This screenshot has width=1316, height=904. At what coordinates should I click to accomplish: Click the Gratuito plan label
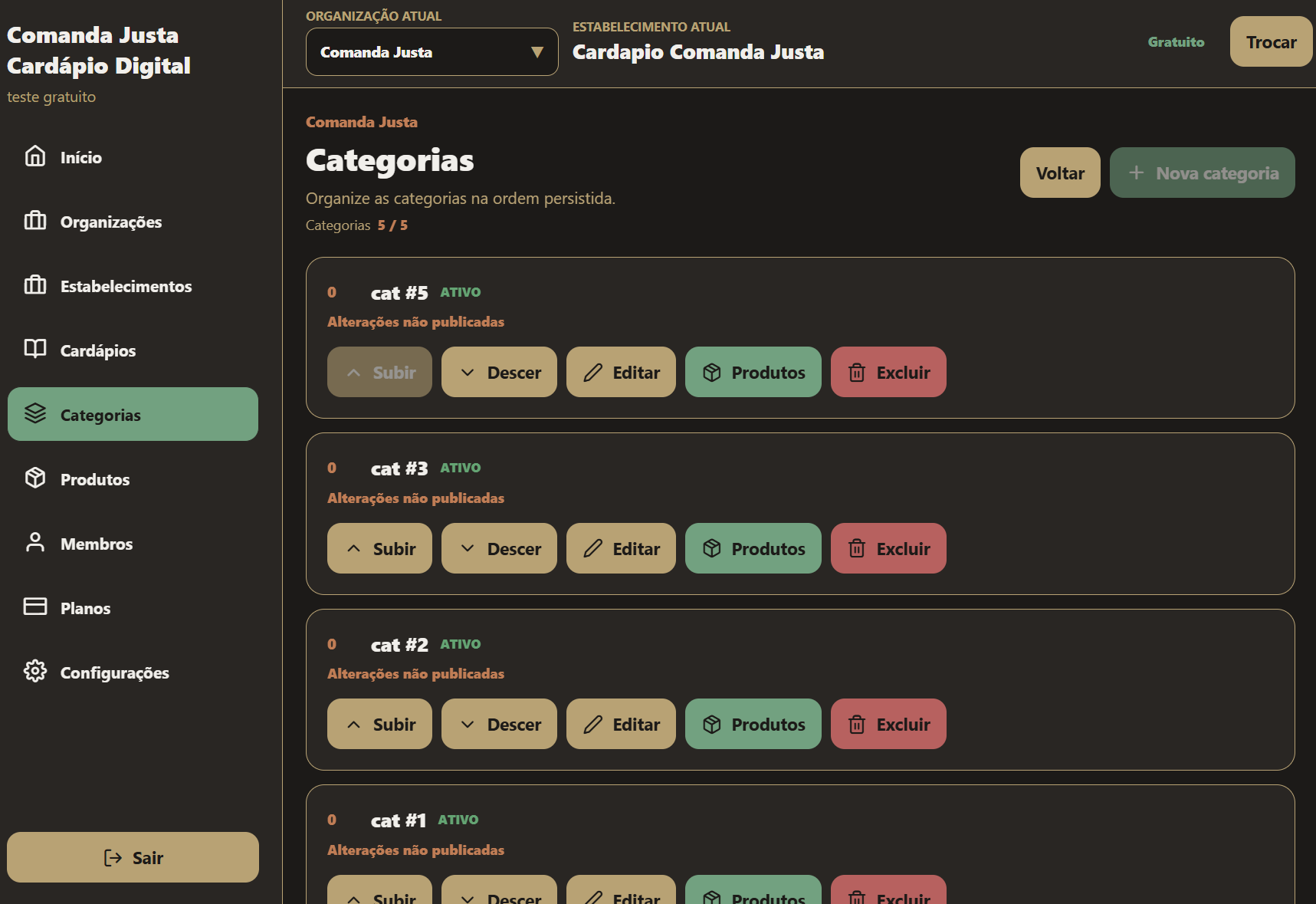click(1176, 42)
